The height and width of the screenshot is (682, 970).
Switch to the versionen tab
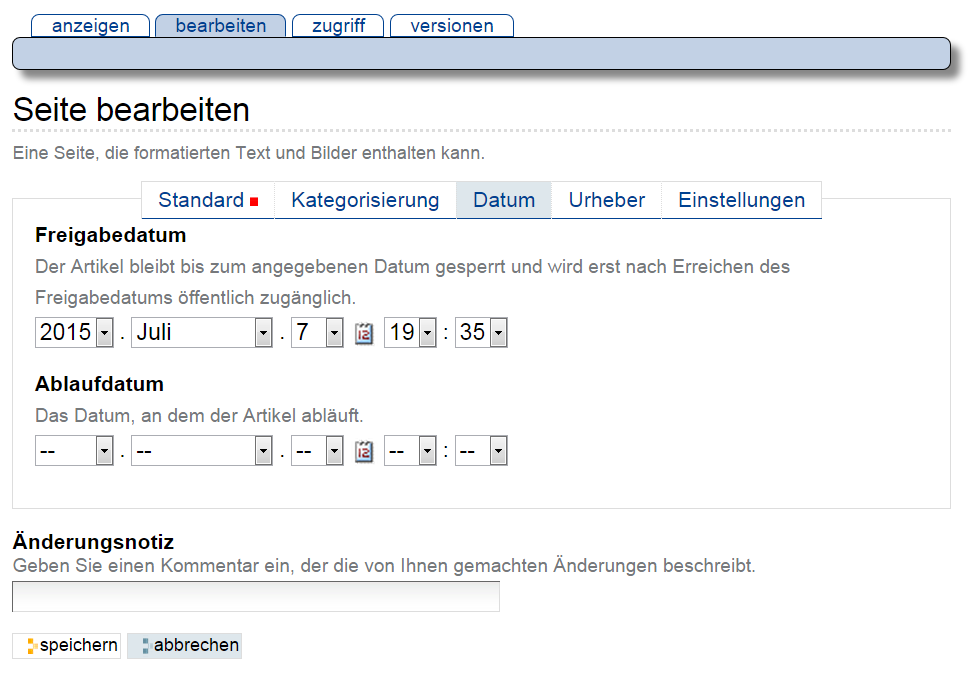452,26
